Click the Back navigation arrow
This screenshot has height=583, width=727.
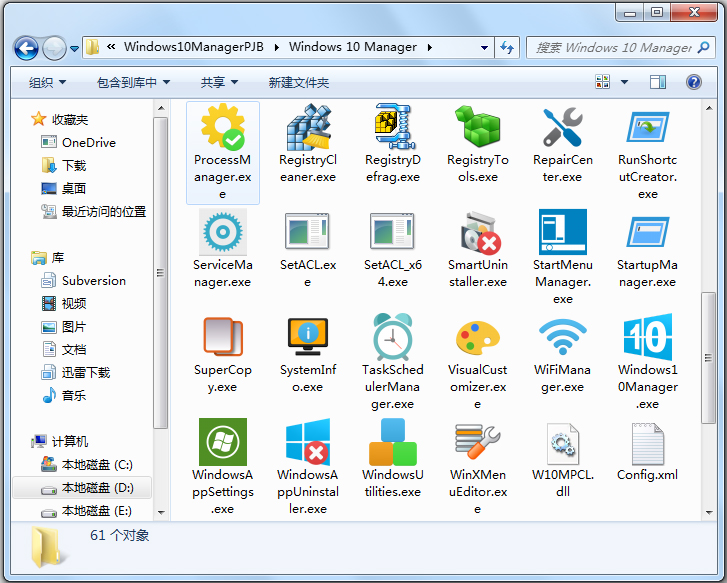(26, 48)
